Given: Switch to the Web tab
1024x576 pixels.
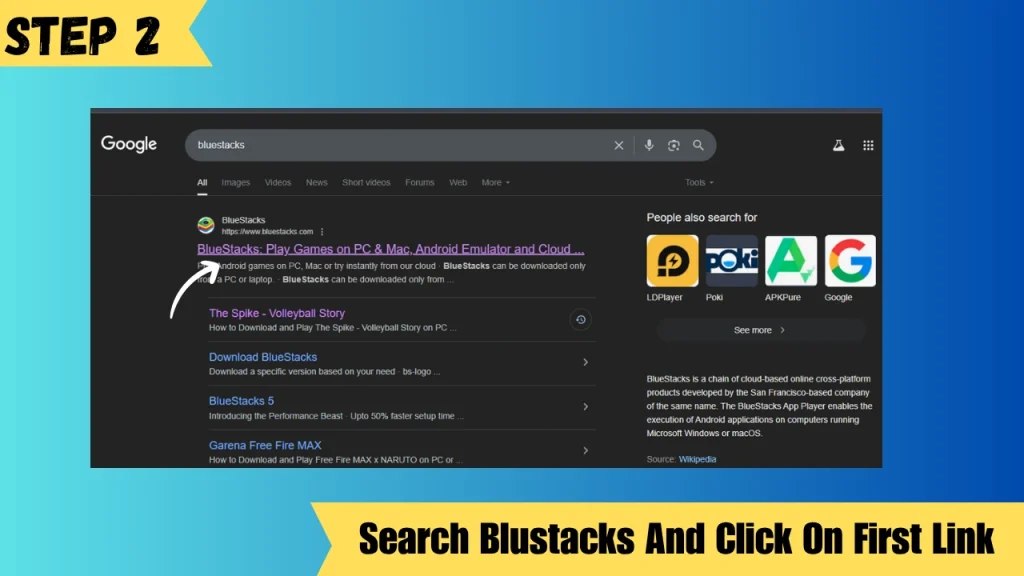Looking at the screenshot, I should point(458,182).
